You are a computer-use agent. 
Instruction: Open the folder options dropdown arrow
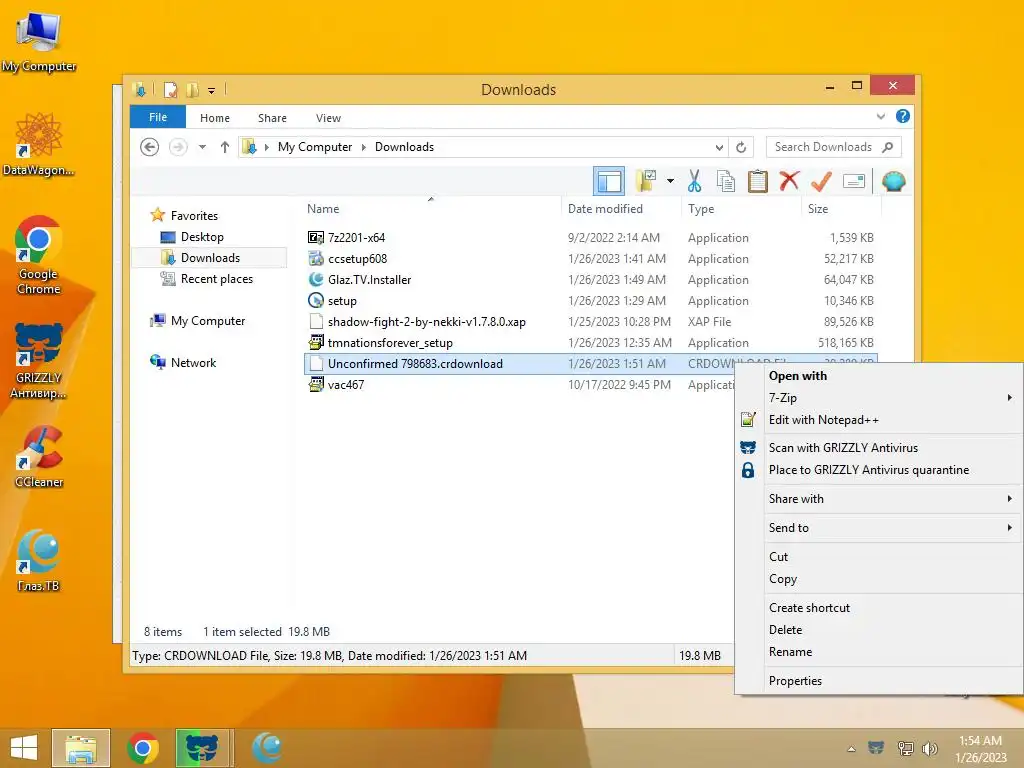pyautogui.click(x=670, y=181)
